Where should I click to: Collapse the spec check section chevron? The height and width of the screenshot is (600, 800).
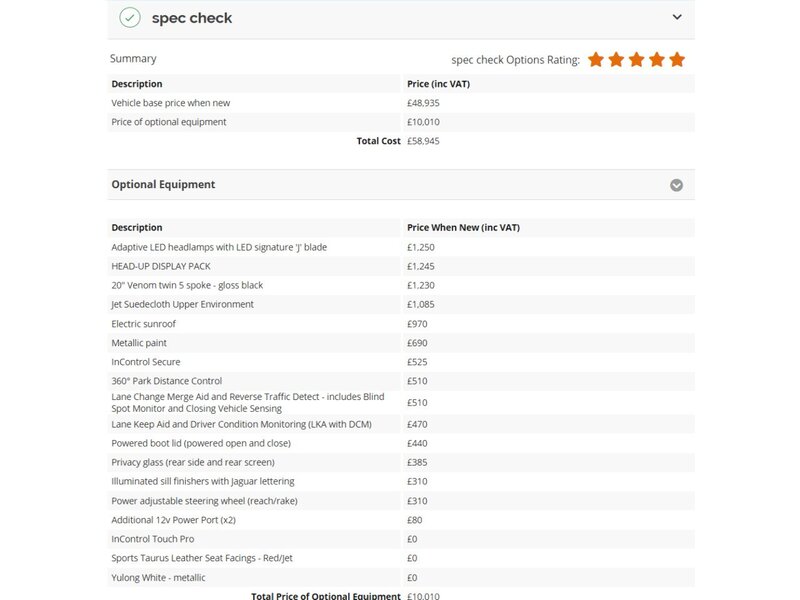[x=677, y=17]
